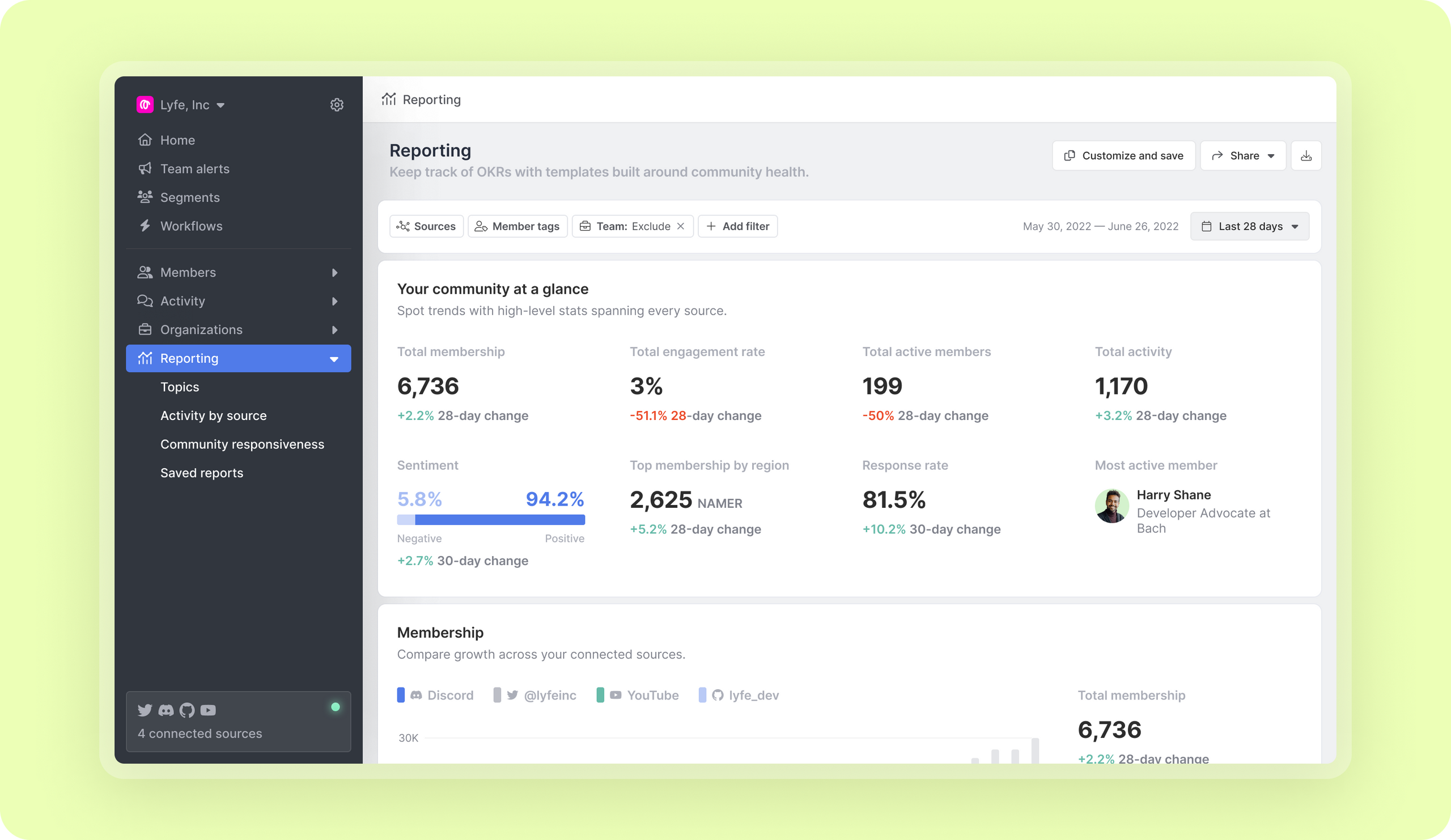Click the Workflows lightning bolt icon
The image size is (1451, 840).
(145, 226)
